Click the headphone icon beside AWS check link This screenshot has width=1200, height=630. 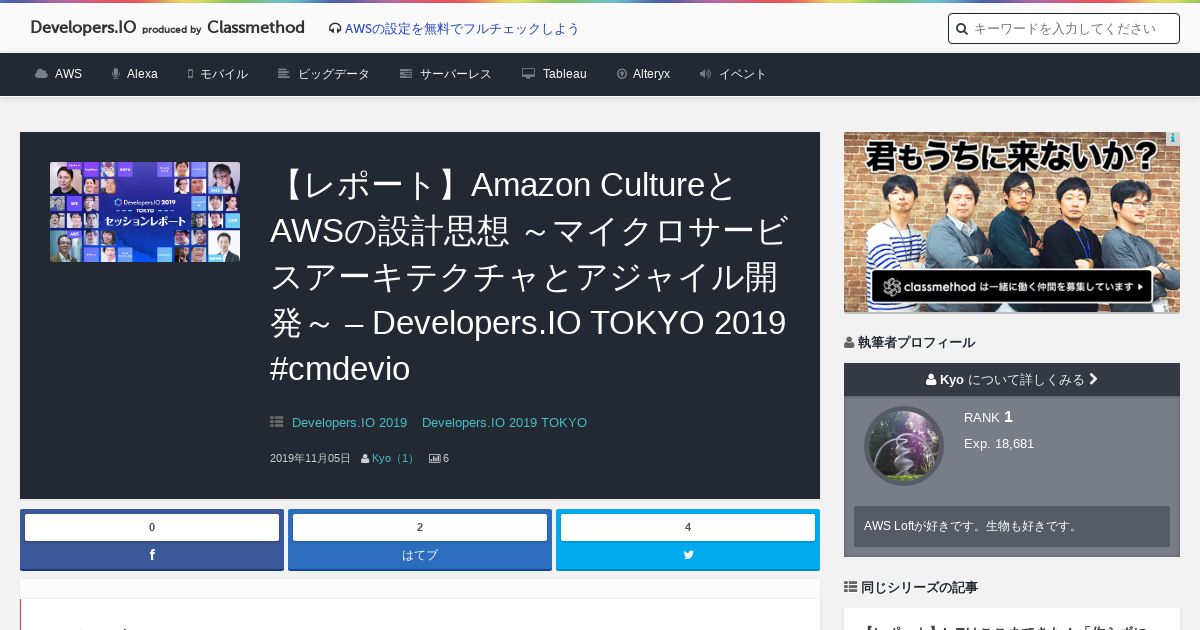coord(335,29)
